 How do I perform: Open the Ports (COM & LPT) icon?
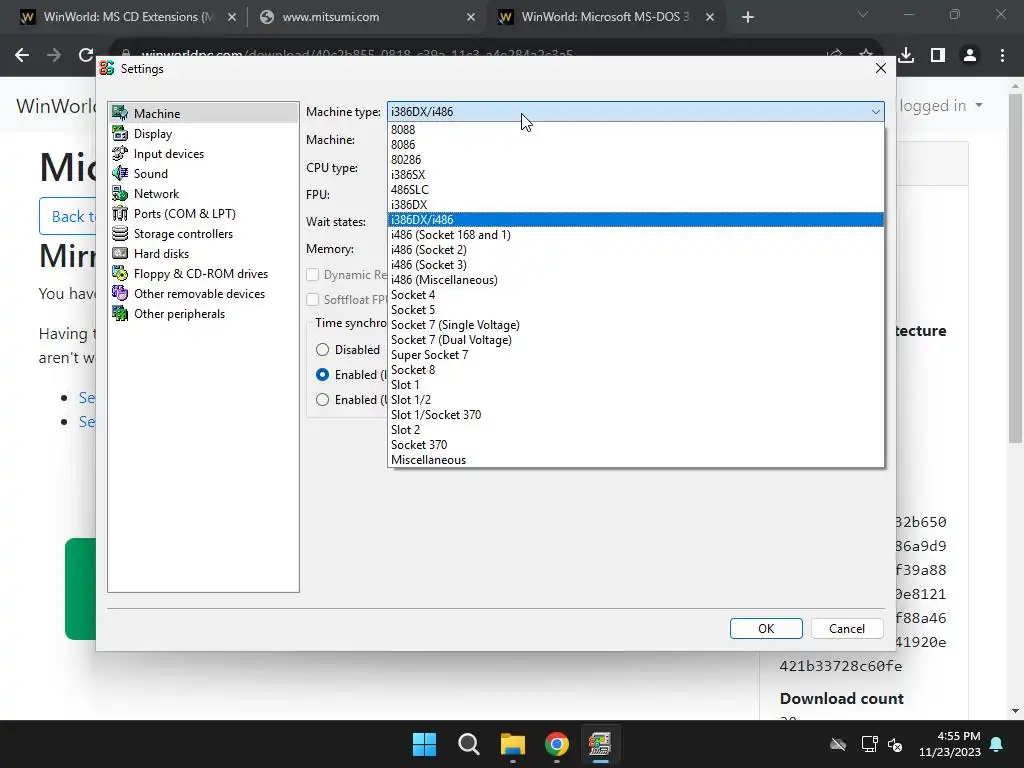coord(120,214)
